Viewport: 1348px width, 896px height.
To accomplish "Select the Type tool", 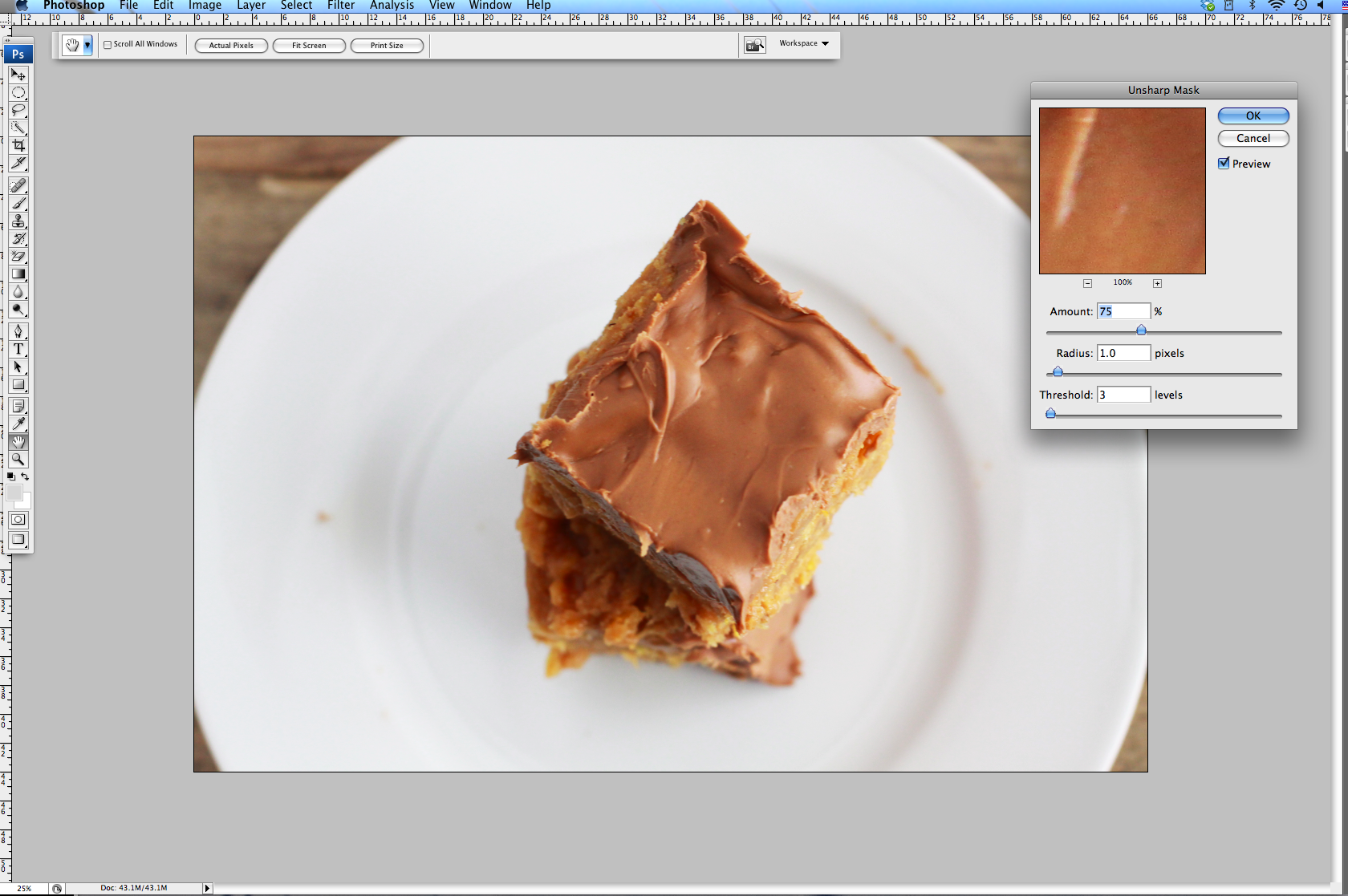I will [x=18, y=349].
